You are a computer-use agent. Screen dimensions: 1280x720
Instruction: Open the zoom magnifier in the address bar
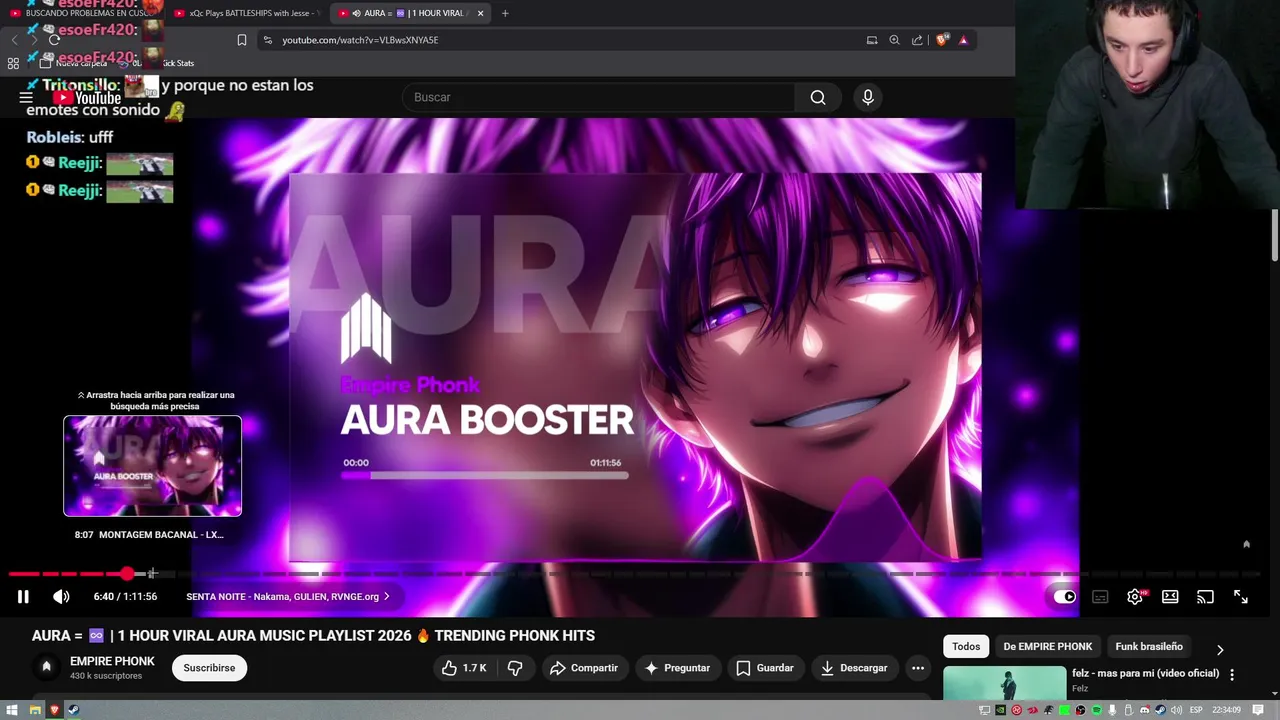[x=894, y=40]
